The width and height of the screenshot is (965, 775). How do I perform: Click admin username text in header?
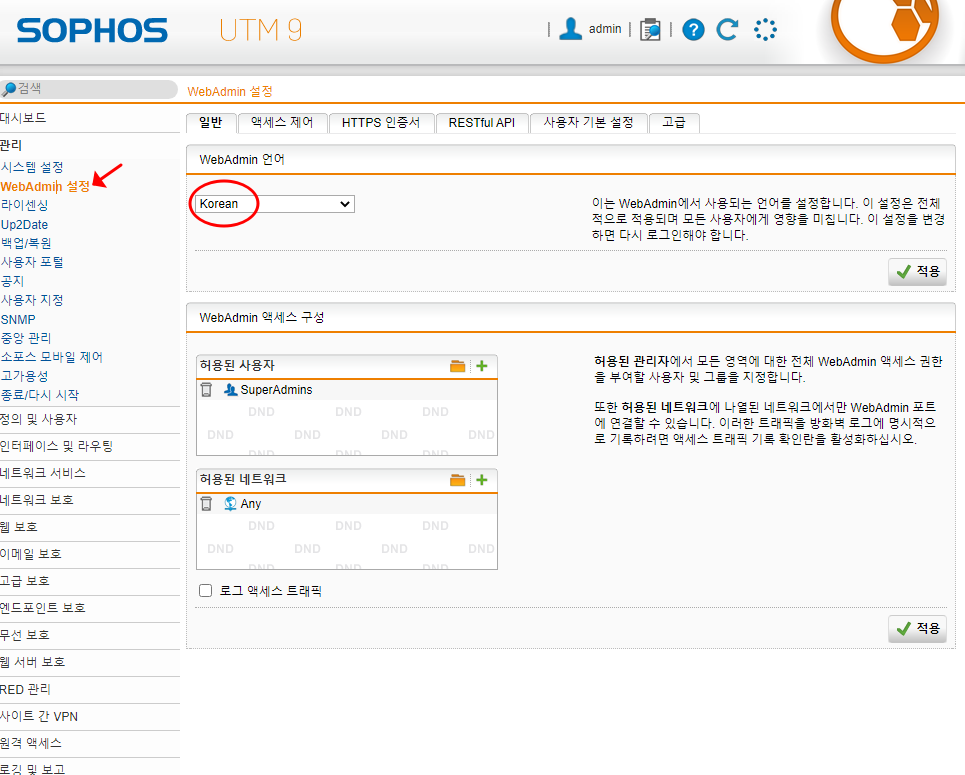605,29
